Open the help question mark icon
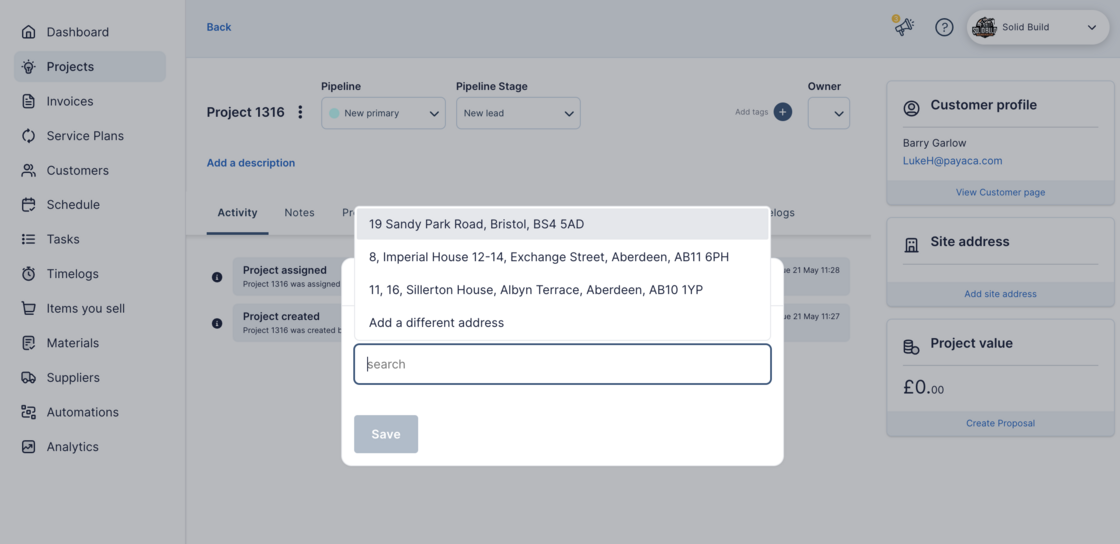The height and width of the screenshot is (544, 1120). click(x=944, y=27)
